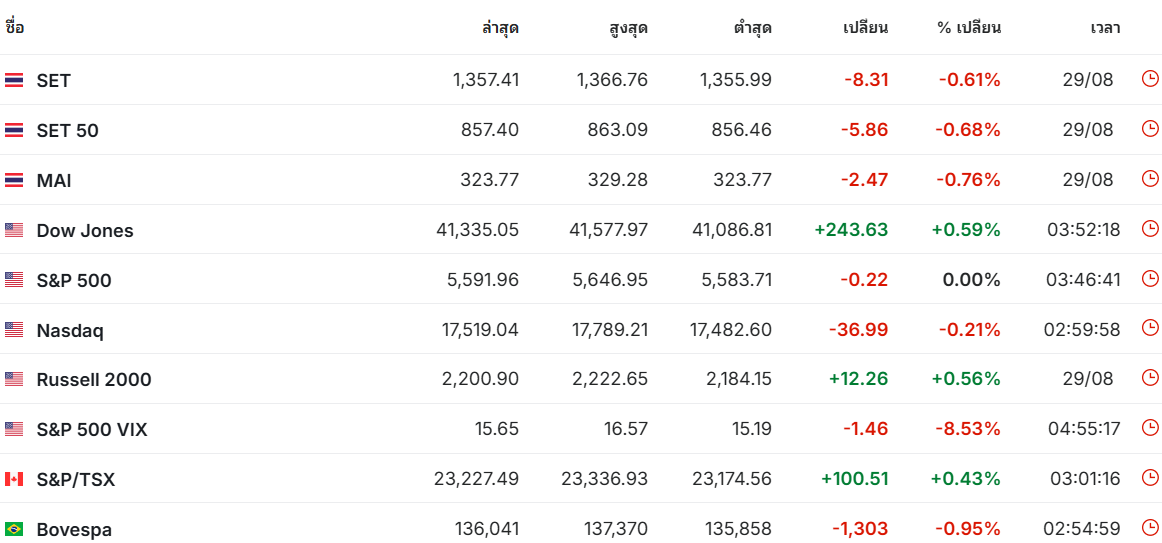Image resolution: width=1162 pixels, height=543 pixels.
Task: Click the ชื่อ column header
Action: point(15,27)
